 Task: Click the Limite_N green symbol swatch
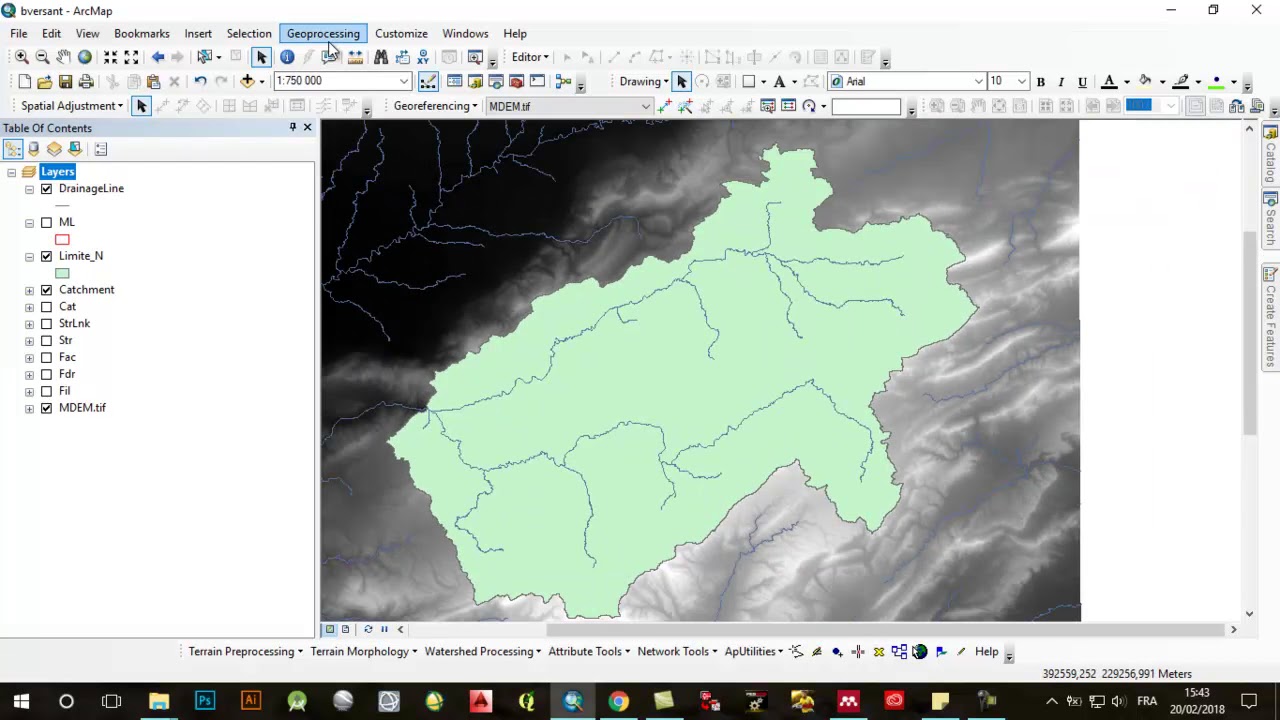(x=62, y=273)
